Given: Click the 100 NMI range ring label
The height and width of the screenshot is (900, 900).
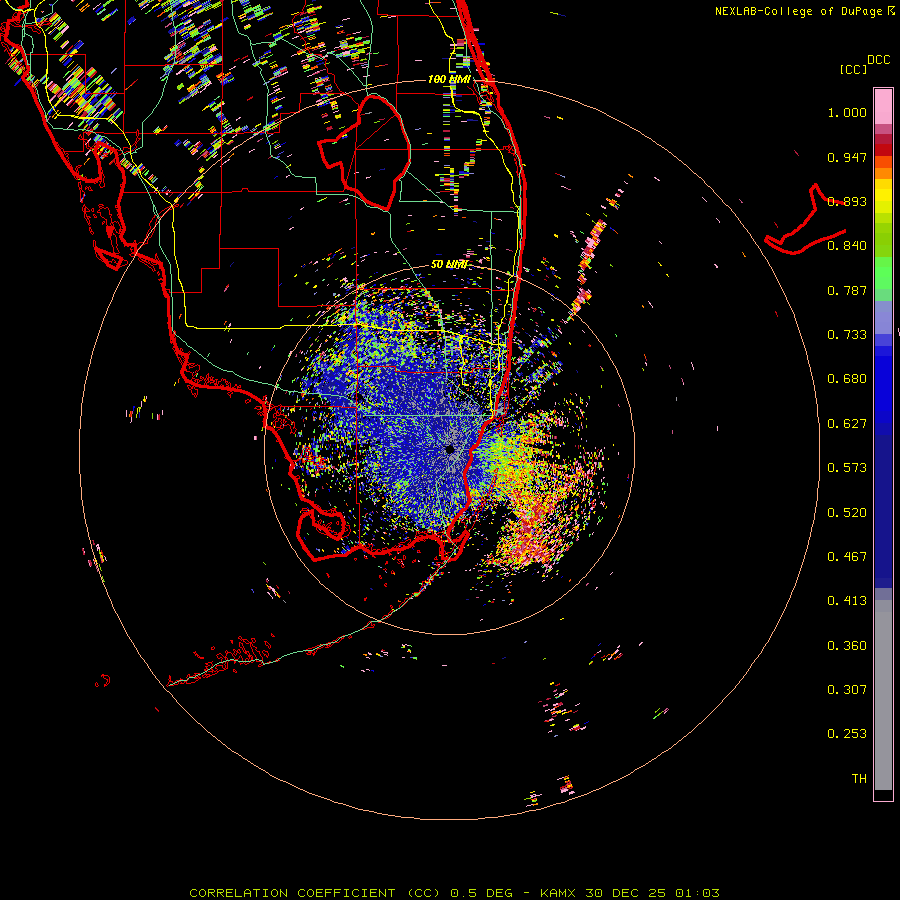Looking at the screenshot, I should 449,79.
